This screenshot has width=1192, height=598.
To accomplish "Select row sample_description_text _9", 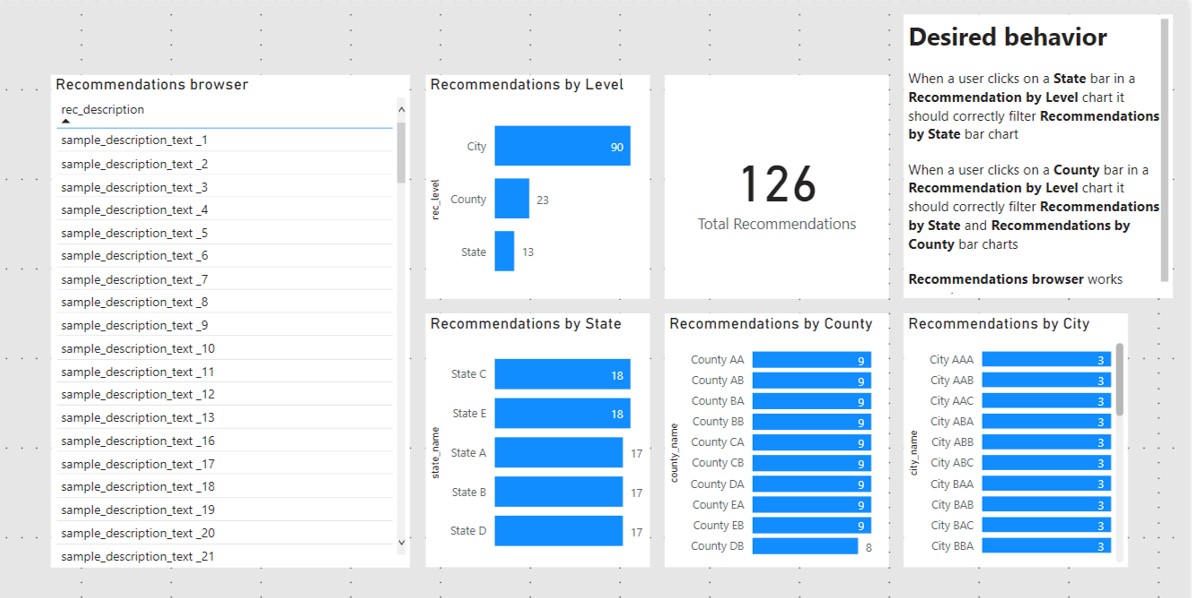I will [x=225, y=325].
